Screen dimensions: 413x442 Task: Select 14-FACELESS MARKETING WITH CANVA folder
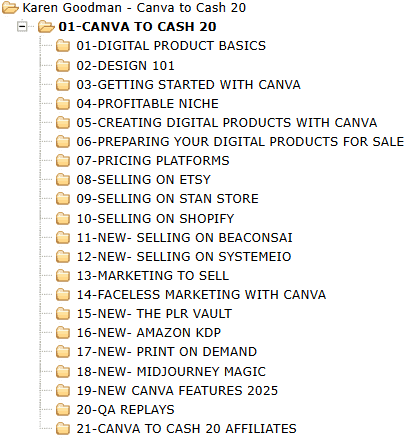click(x=201, y=295)
